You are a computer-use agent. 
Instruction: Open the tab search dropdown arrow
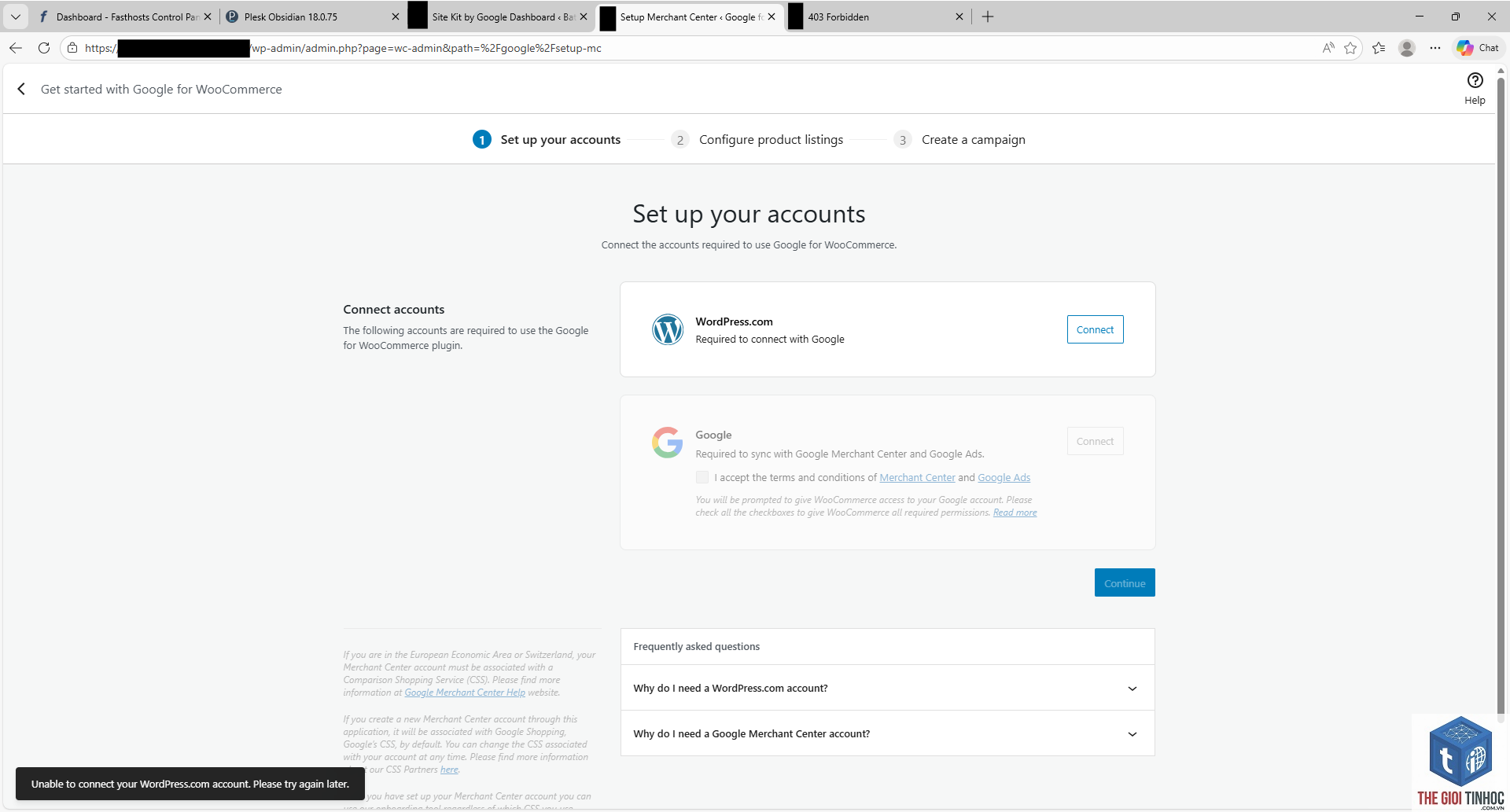point(15,17)
